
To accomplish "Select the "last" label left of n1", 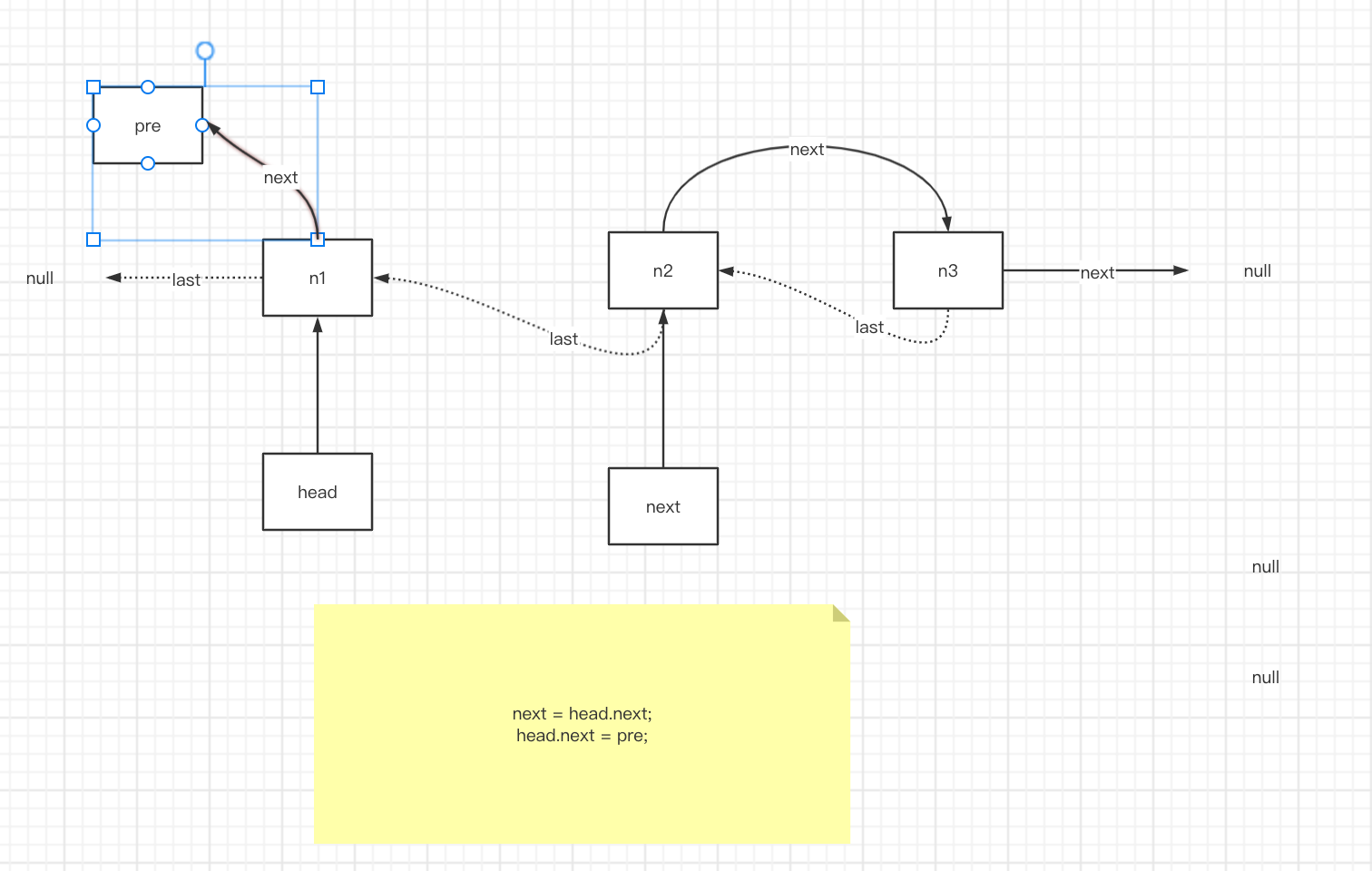I will 186,280.
